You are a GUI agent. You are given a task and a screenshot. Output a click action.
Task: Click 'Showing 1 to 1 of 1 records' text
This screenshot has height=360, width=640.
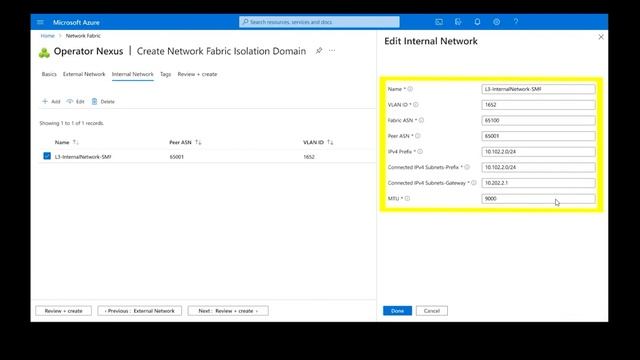[71, 123]
